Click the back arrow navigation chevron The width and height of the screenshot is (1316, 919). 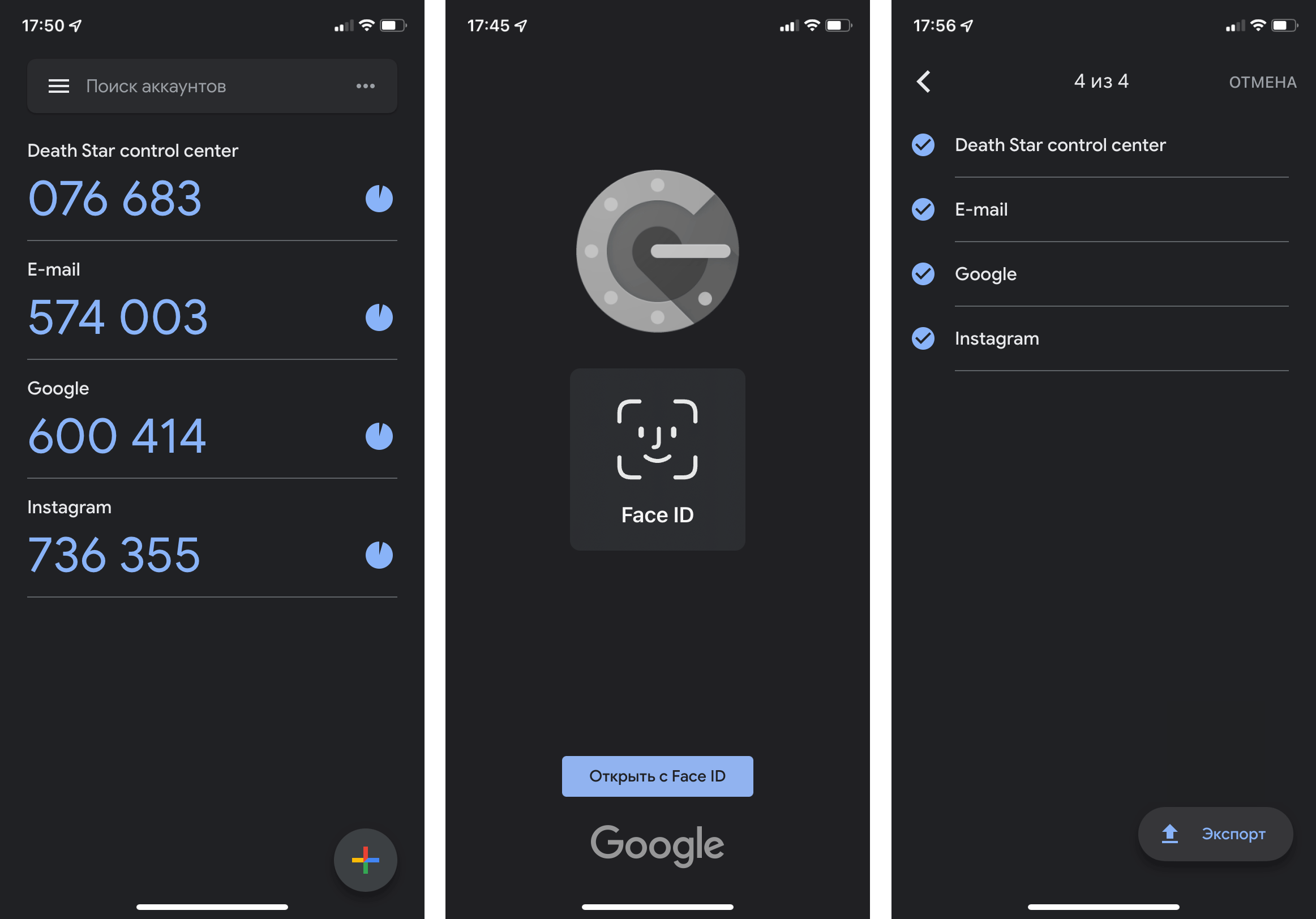pos(921,82)
